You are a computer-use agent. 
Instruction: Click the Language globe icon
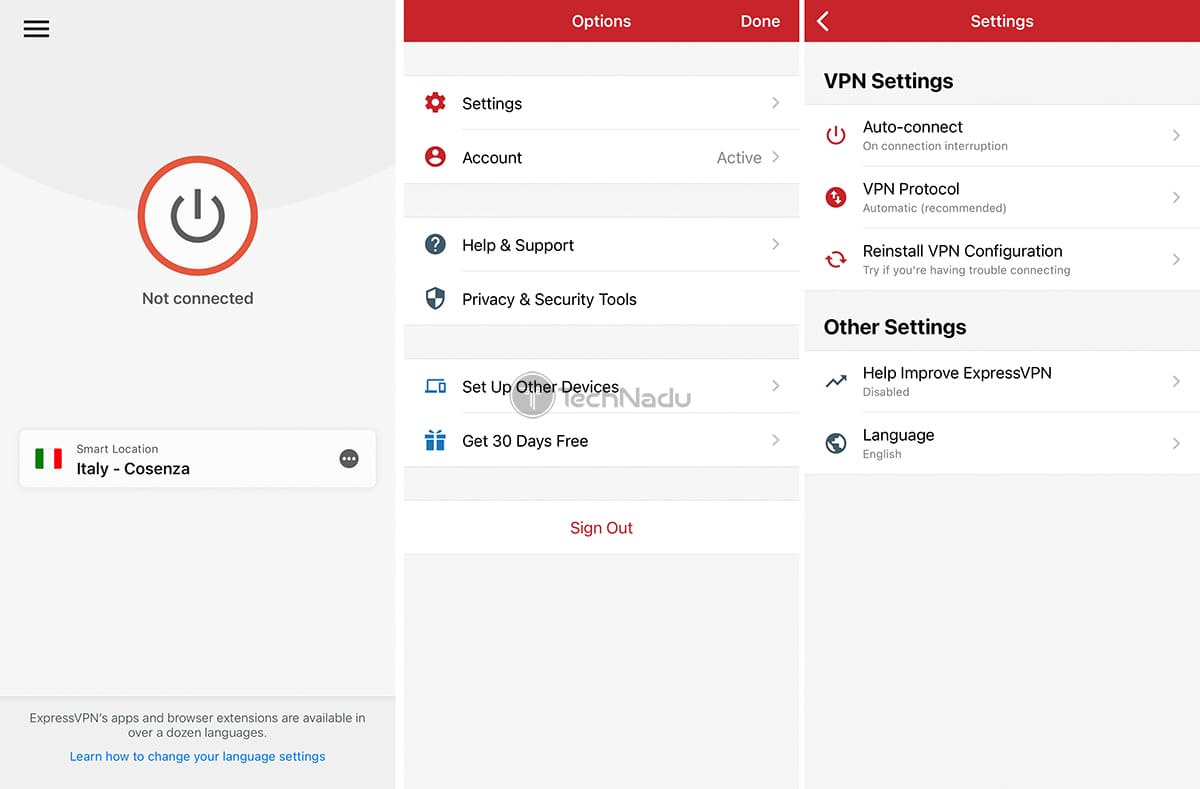[836, 443]
